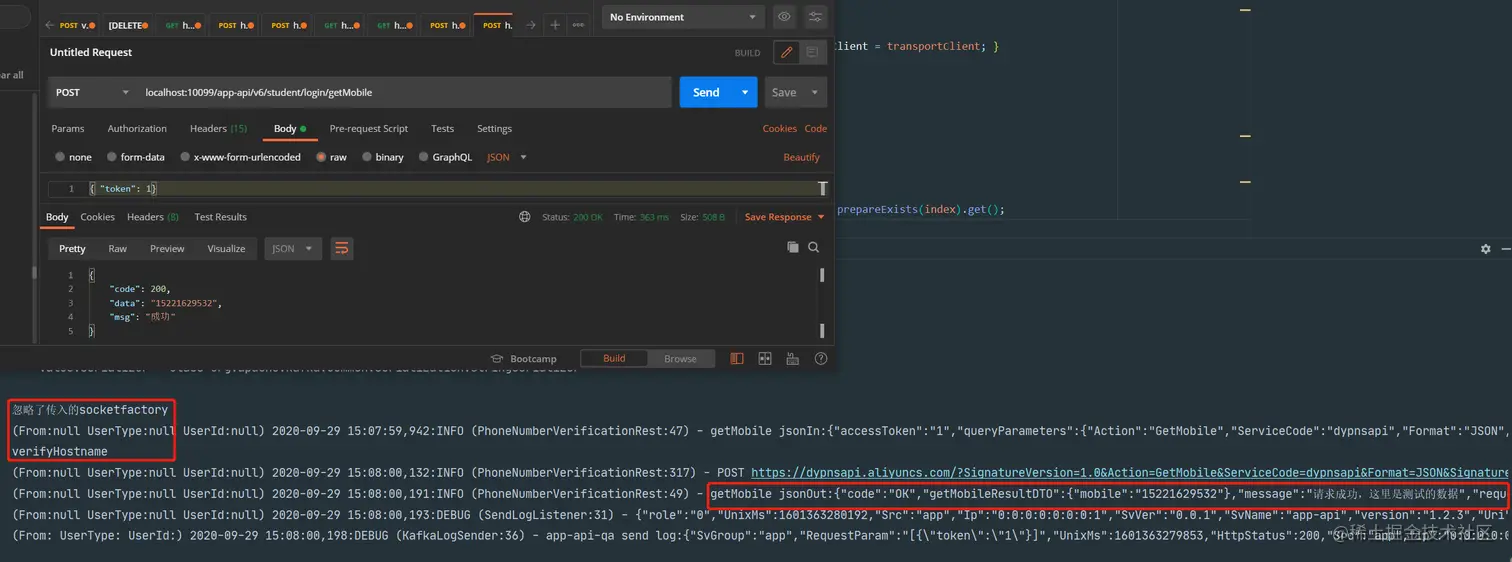
Task: Open the Tests tab
Action: 442,129
